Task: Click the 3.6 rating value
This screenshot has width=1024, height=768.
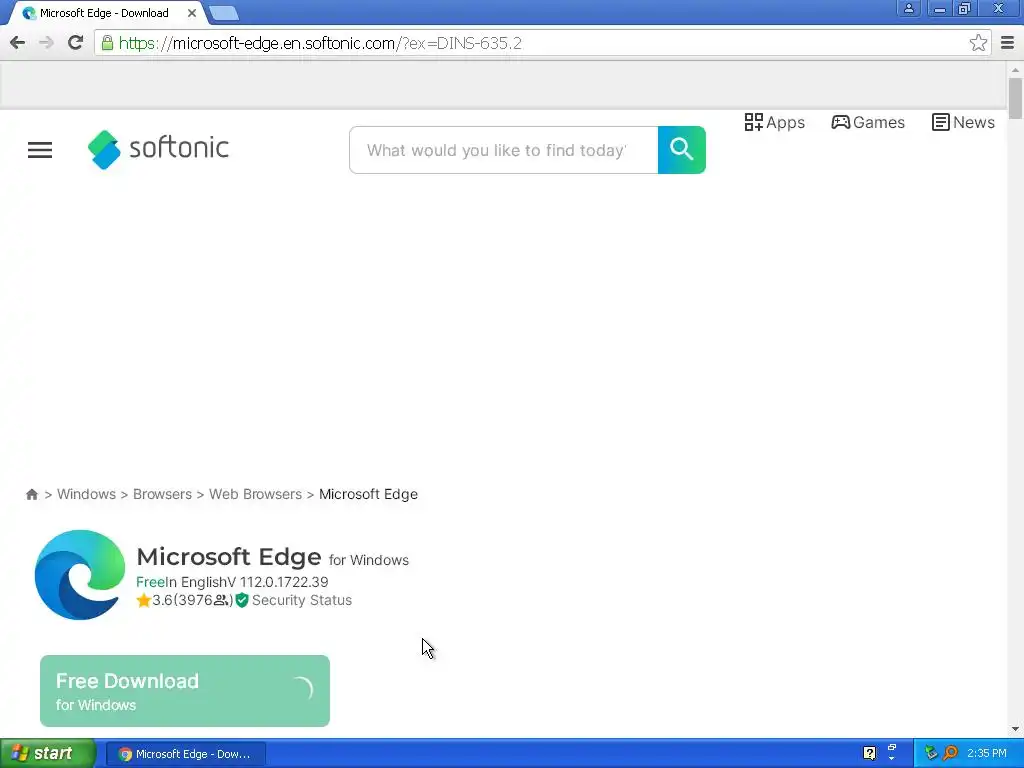Action: coord(162,600)
